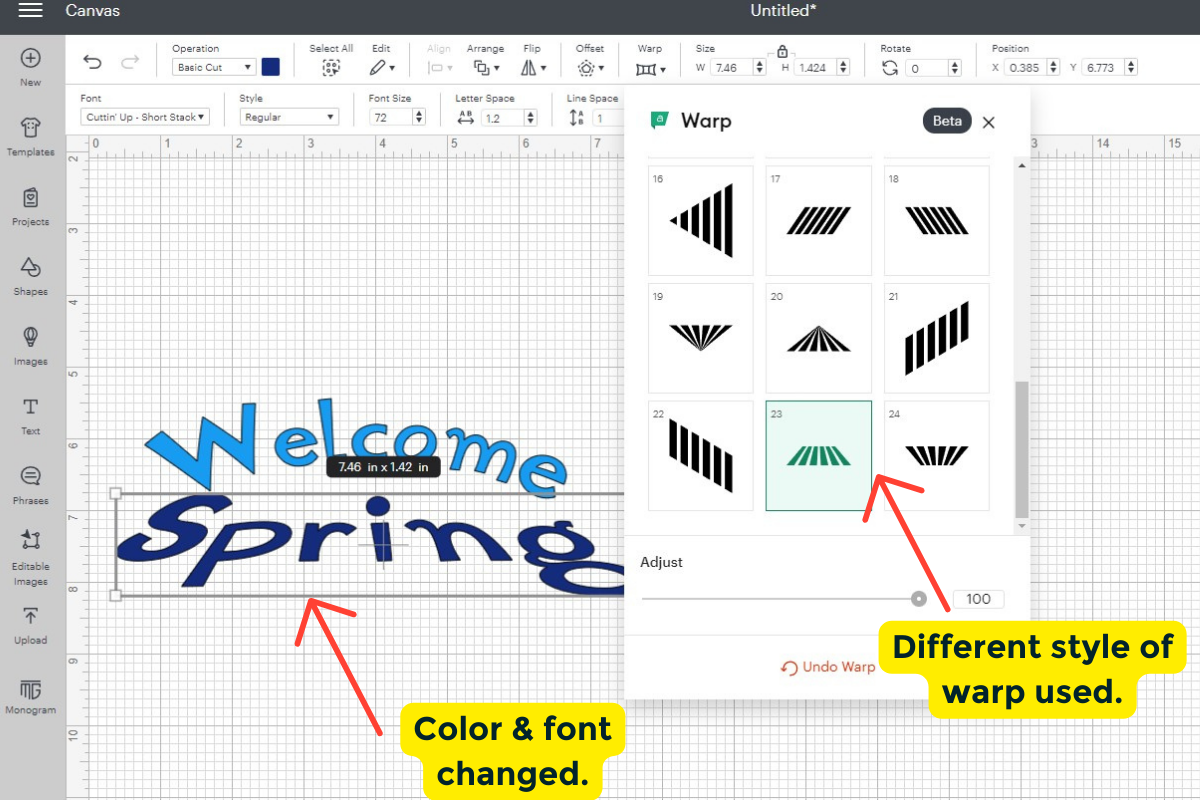Click the Undo arrow
This screenshot has width=1200, height=800.
(92, 62)
